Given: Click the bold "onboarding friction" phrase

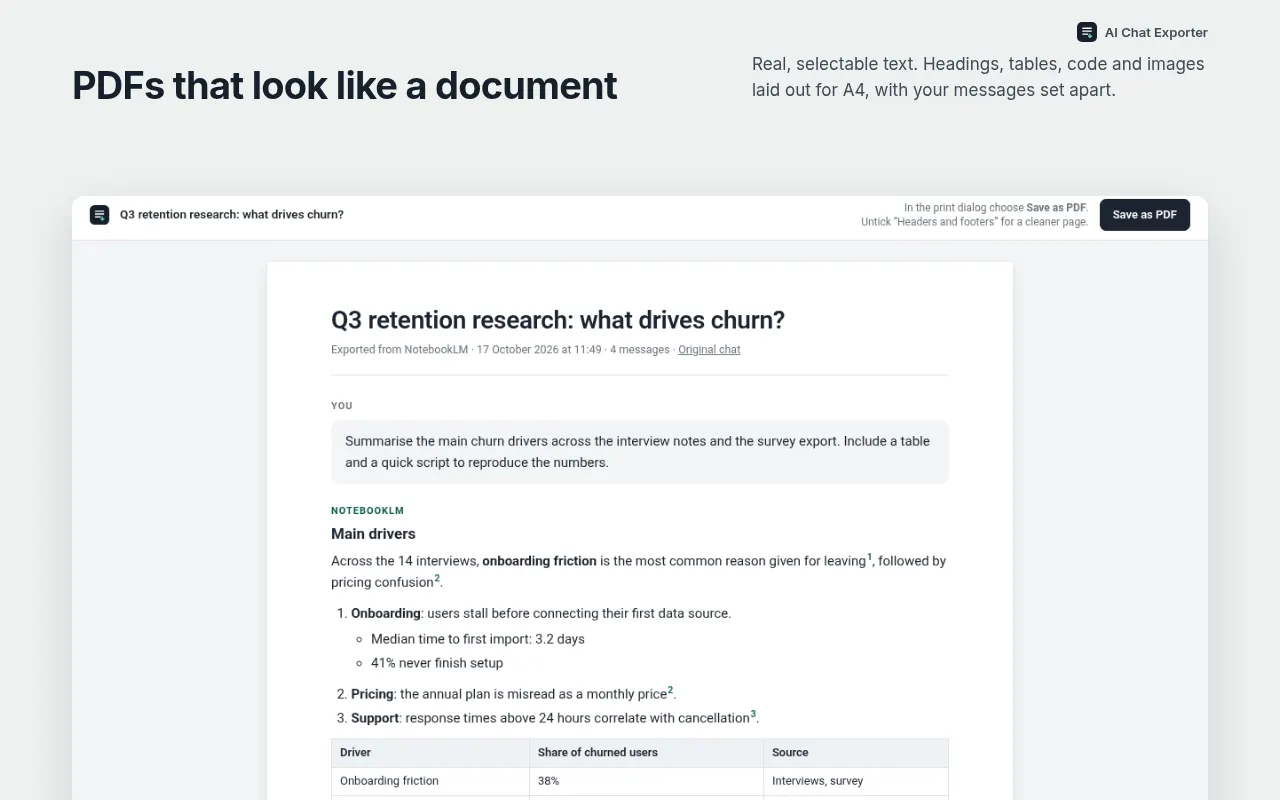Looking at the screenshot, I should tap(539, 561).
